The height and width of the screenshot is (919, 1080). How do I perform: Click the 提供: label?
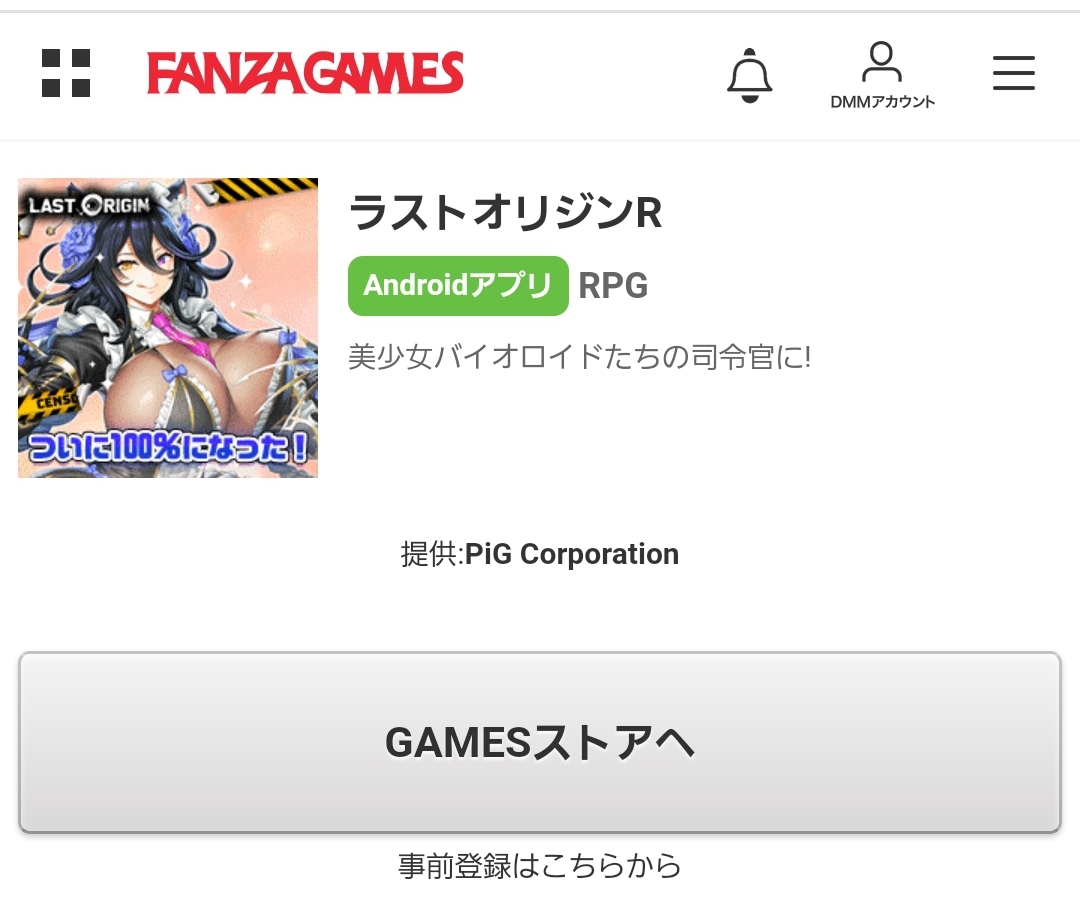coord(433,554)
